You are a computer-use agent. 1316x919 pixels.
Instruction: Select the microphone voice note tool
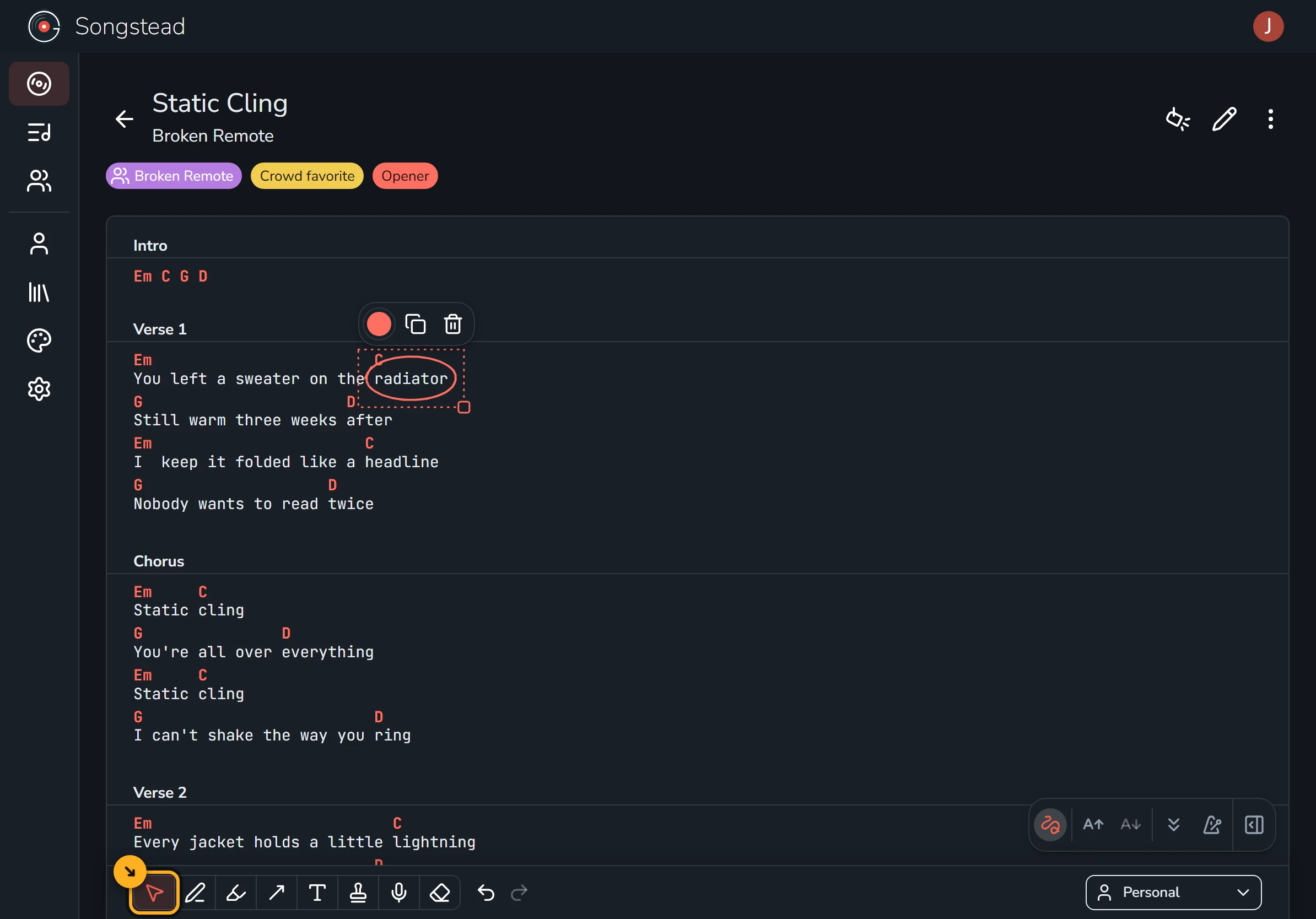click(x=399, y=892)
